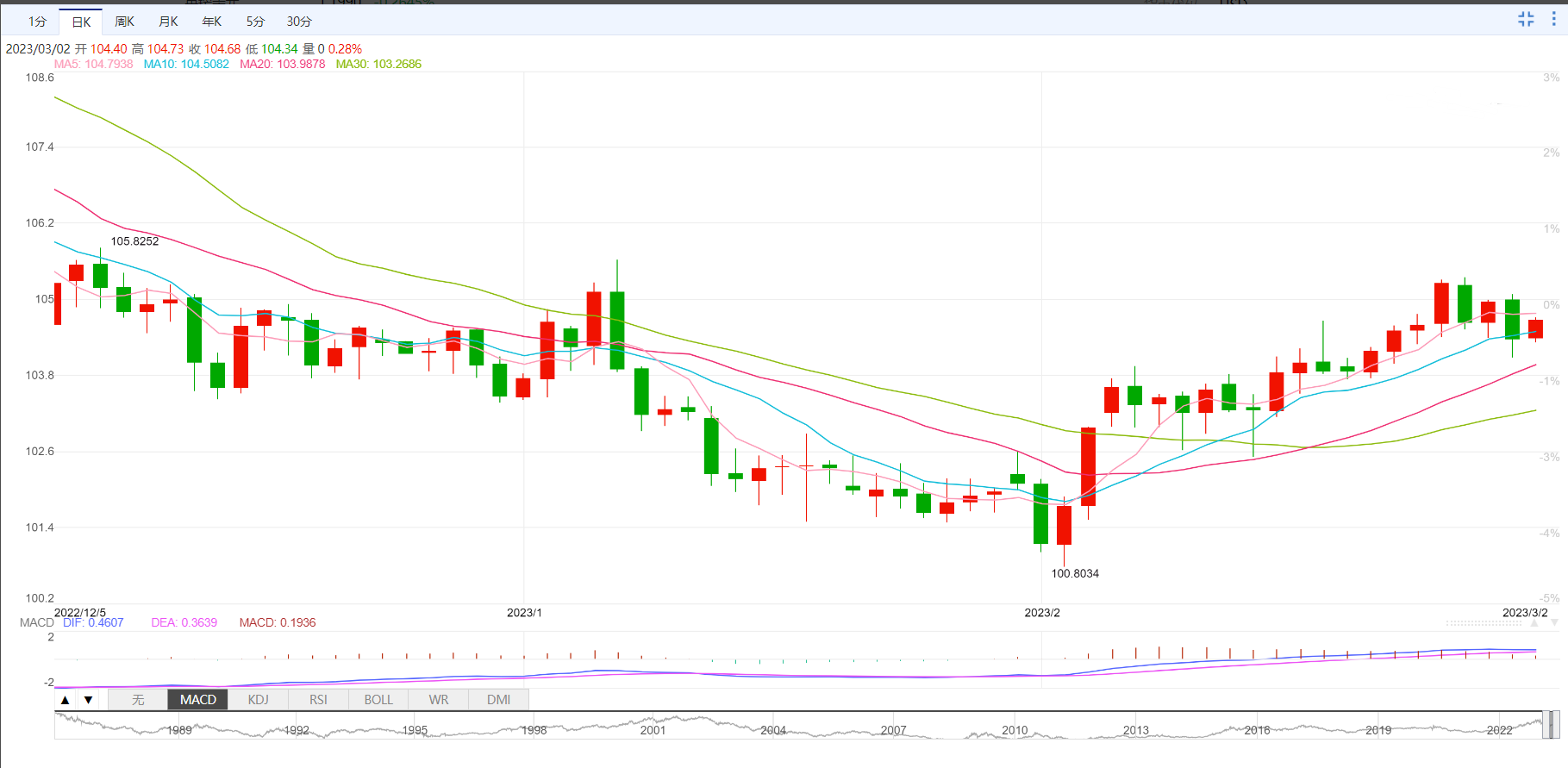Select the WR indicator button
This screenshot has height=768, width=1568.
point(439,700)
